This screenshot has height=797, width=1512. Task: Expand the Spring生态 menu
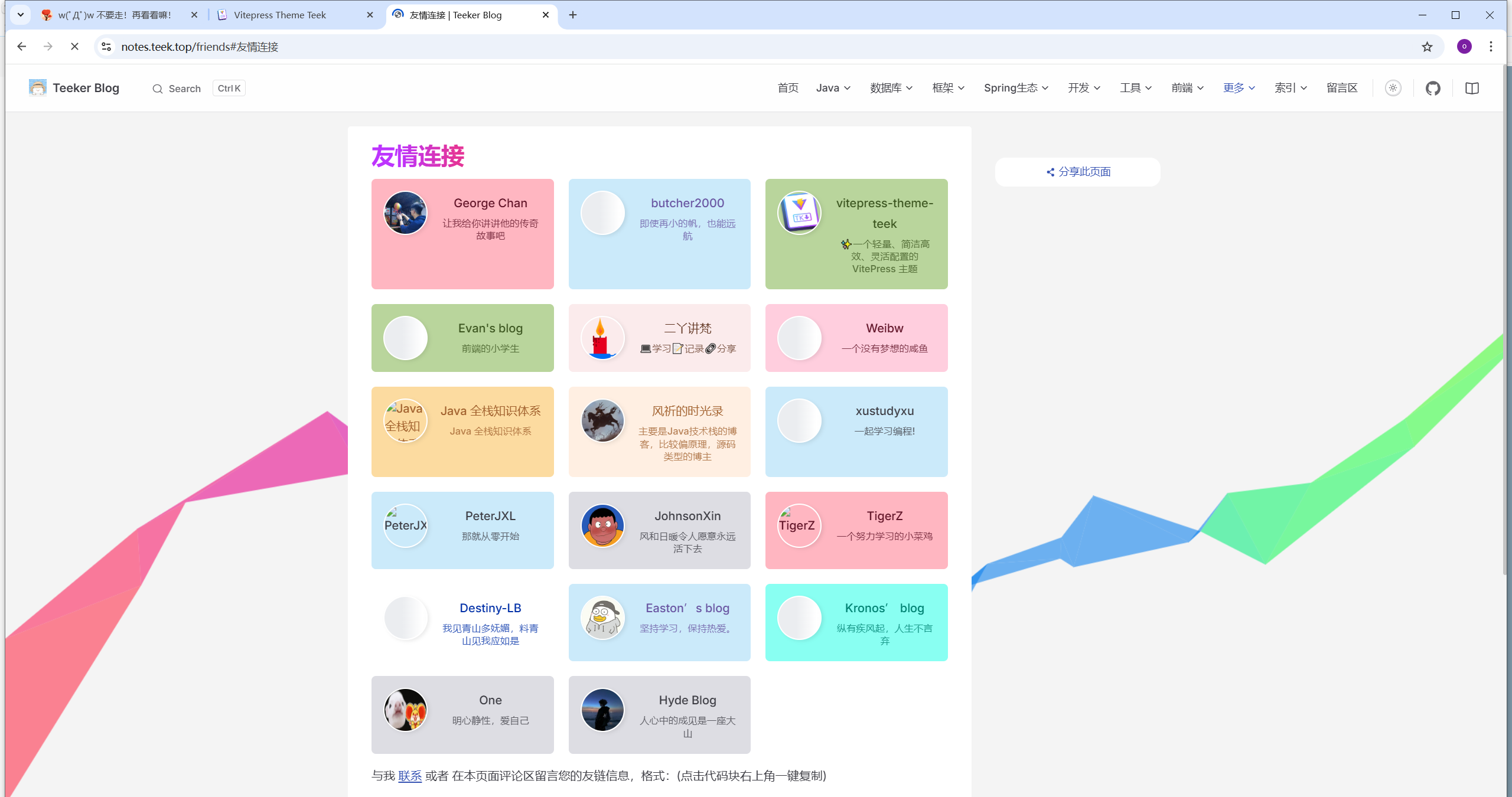(1016, 88)
